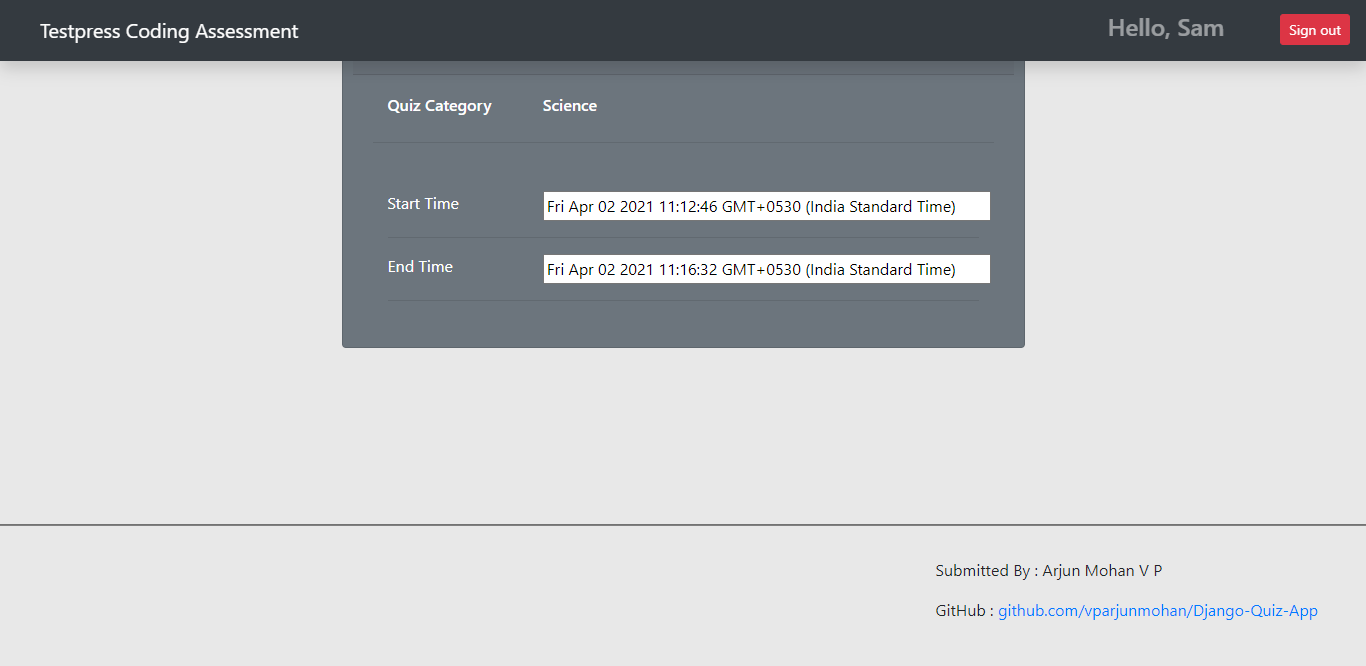Select the Start Time input field

pyautogui.click(x=765, y=205)
